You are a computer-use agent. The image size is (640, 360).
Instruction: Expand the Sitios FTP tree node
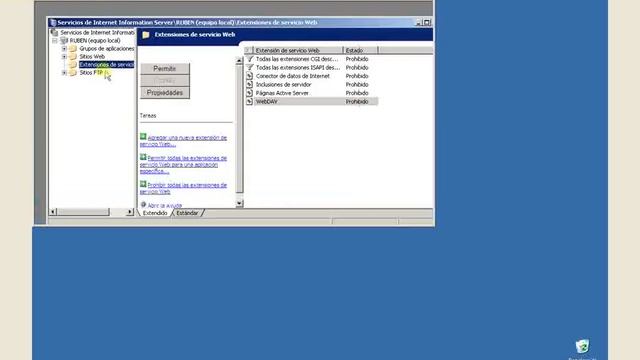[64, 73]
